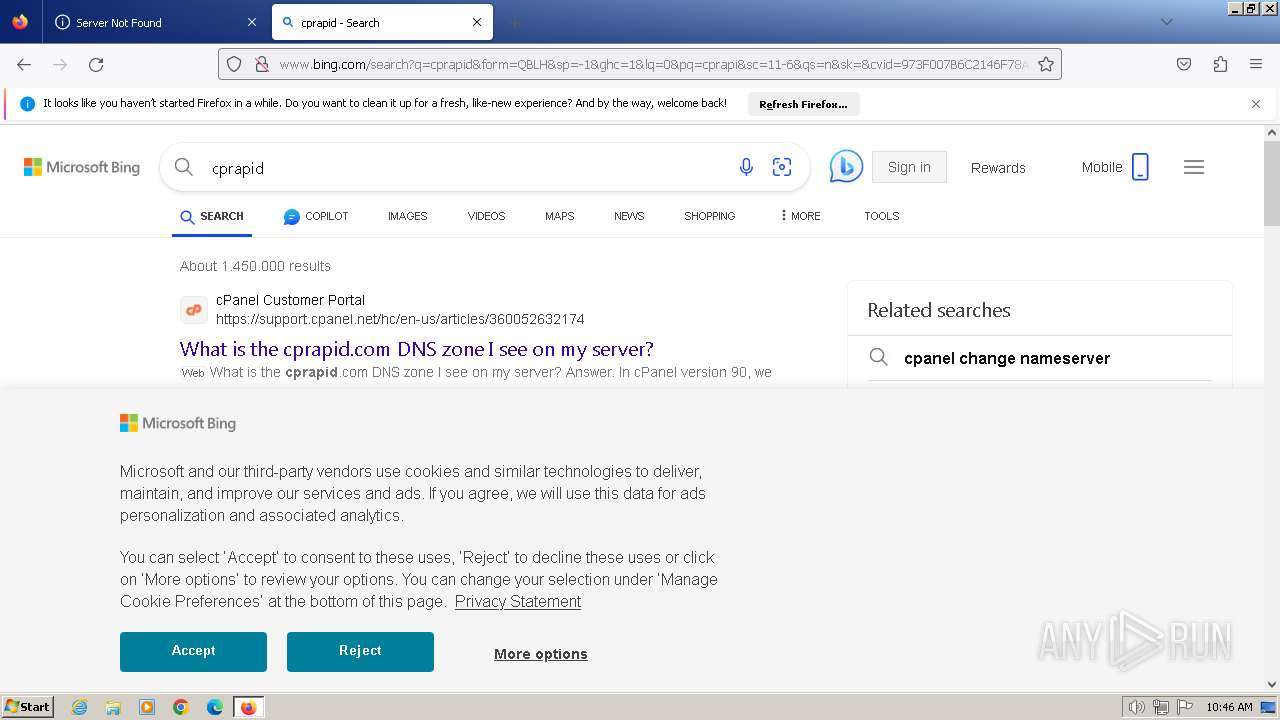Launch Windows Media Player from the taskbar
The image size is (1280, 720).
pos(147,707)
